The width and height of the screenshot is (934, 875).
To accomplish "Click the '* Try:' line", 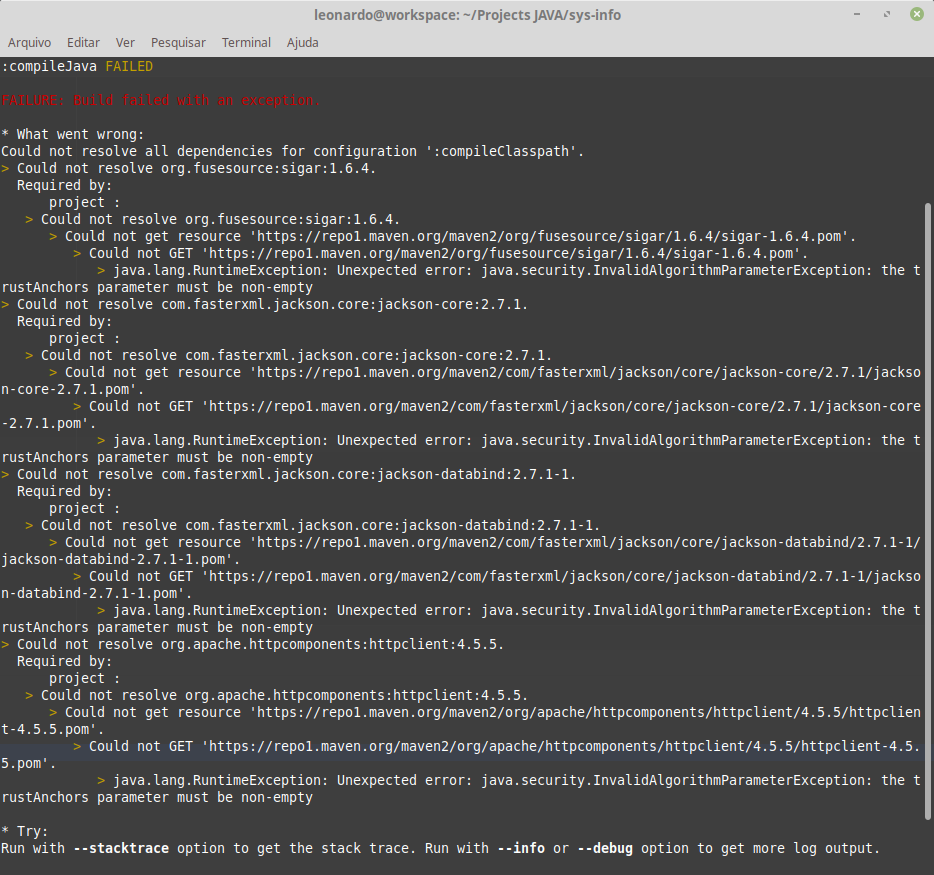I will pyautogui.click(x=24, y=832).
